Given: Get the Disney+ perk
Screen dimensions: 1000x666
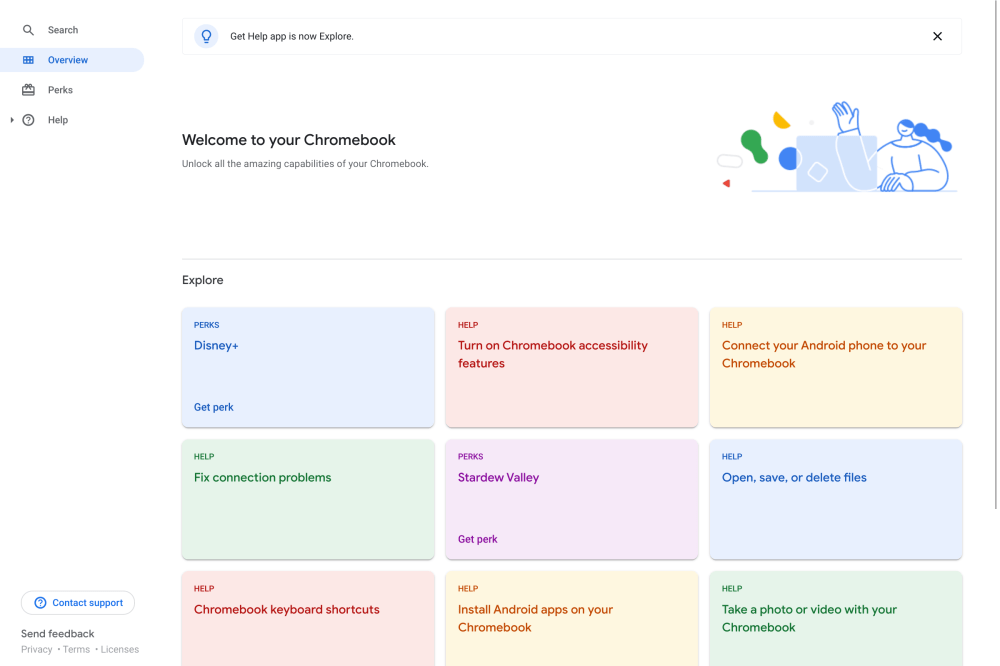Looking at the screenshot, I should [213, 407].
